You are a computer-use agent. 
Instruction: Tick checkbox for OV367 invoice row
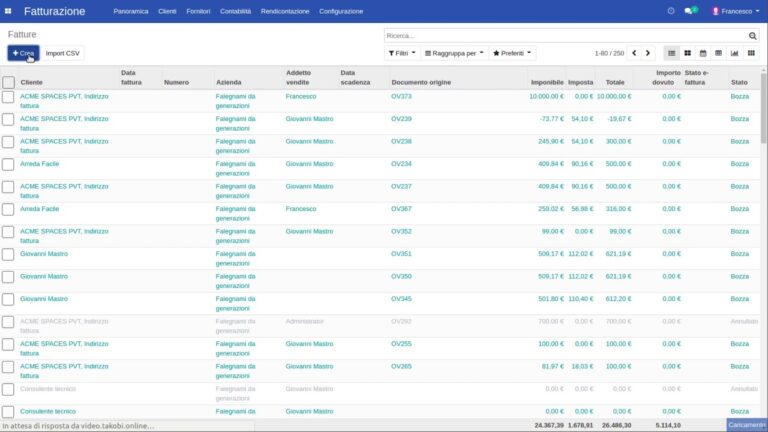[8, 210]
